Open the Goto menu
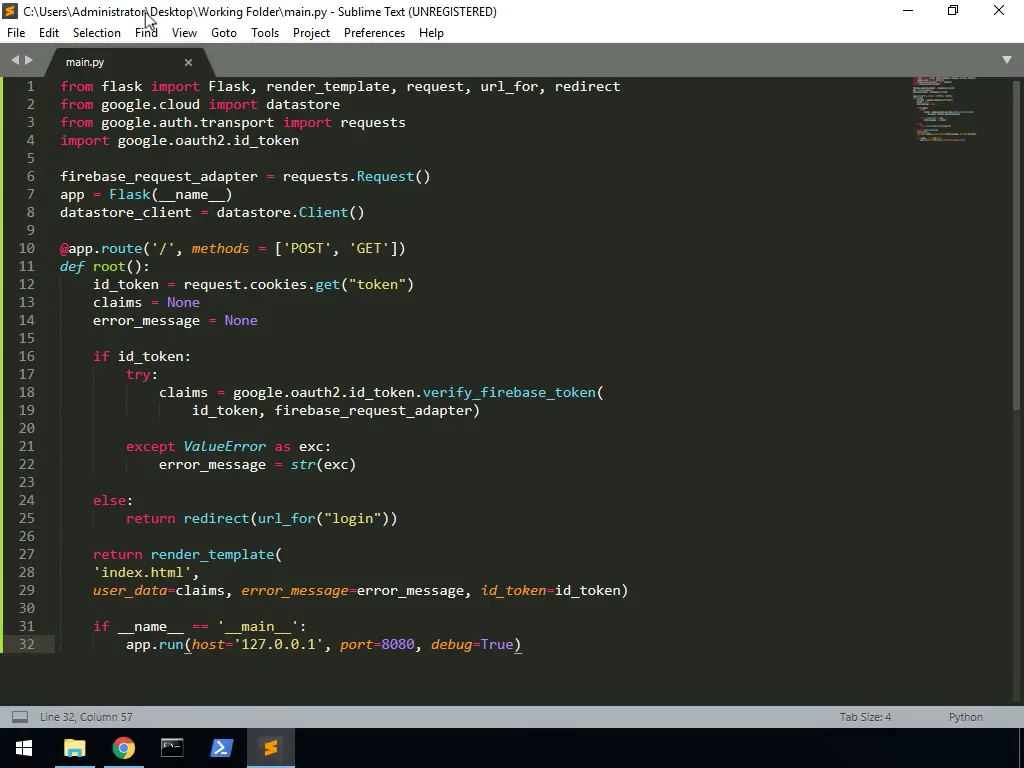 (224, 33)
